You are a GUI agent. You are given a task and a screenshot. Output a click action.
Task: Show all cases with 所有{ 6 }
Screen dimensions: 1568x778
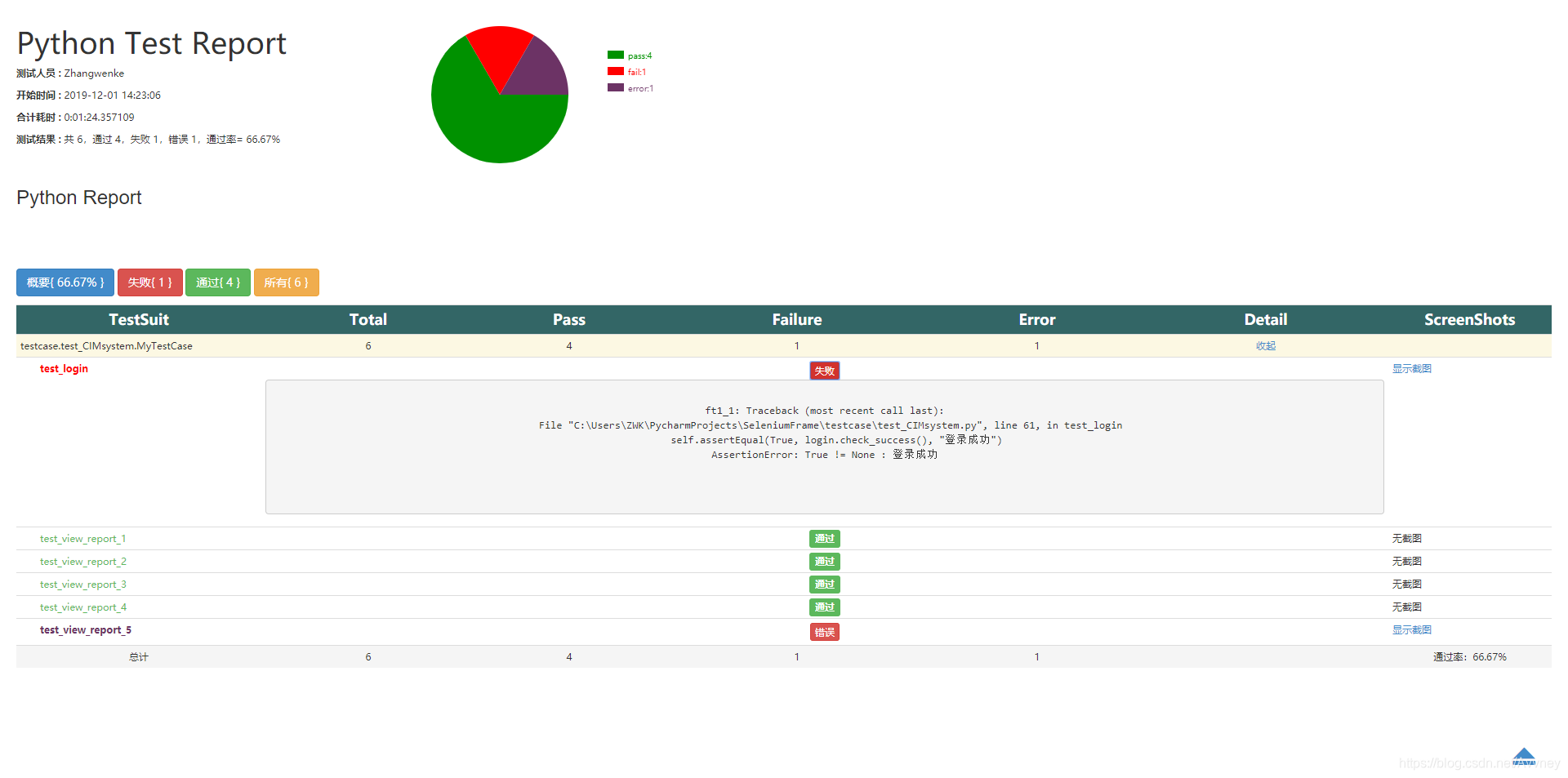coord(287,282)
